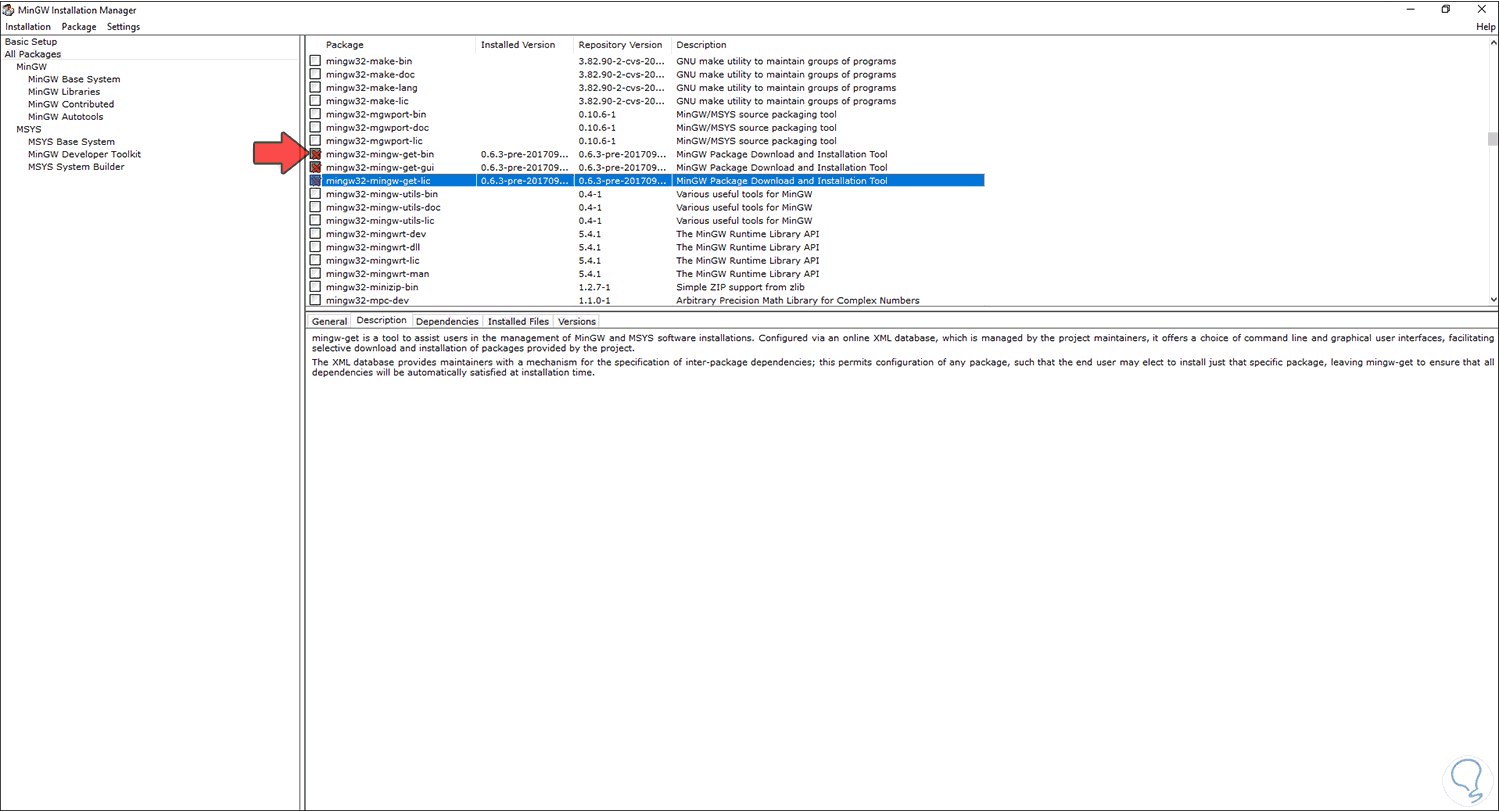Click the package list scroll-down arrow

[1493, 299]
